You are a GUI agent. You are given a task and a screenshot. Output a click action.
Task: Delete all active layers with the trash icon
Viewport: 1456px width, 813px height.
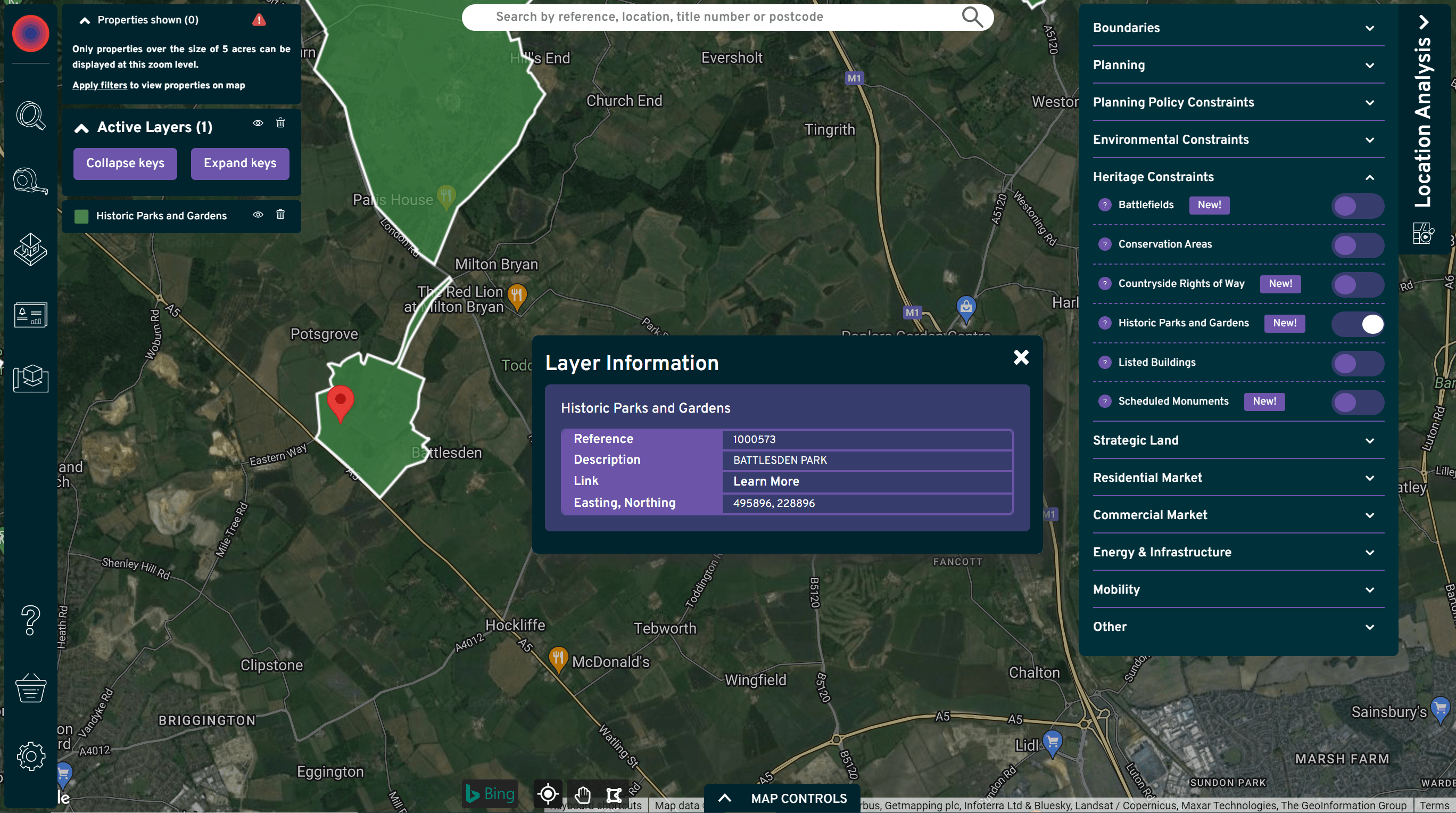coord(280,122)
